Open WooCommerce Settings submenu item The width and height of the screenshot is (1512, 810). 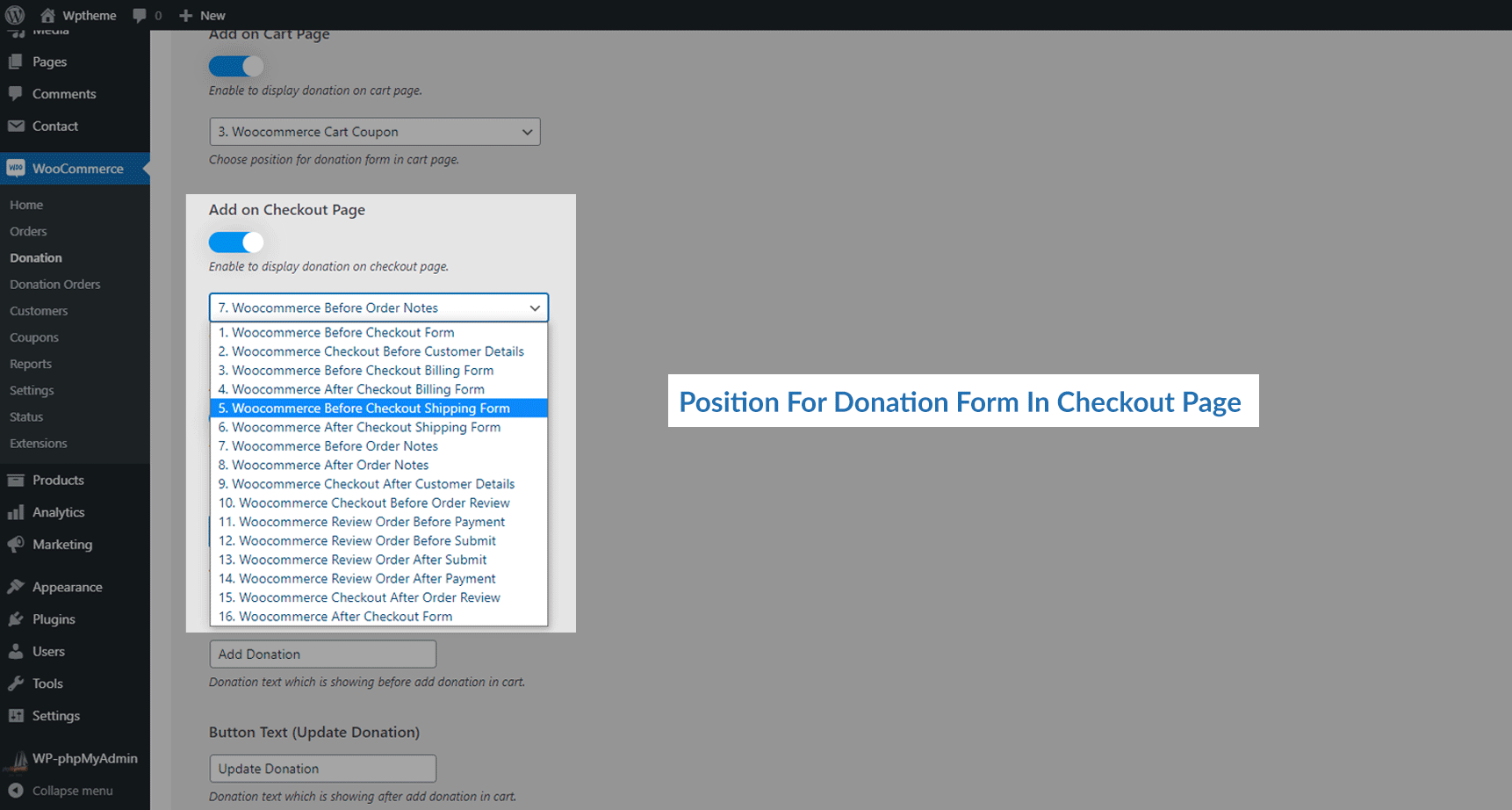pos(32,390)
